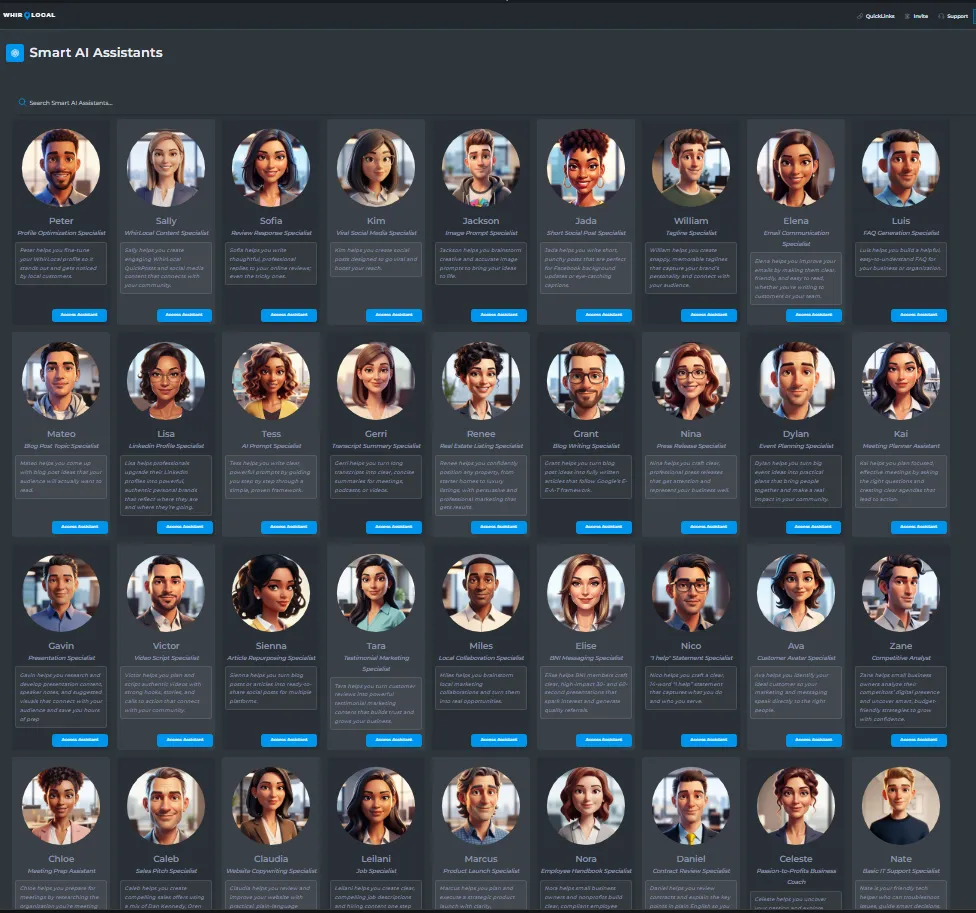Image resolution: width=976 pixels, height=913 pixels.
Task: Select Grant's avatar picture
Action: (x=586, y=381)
